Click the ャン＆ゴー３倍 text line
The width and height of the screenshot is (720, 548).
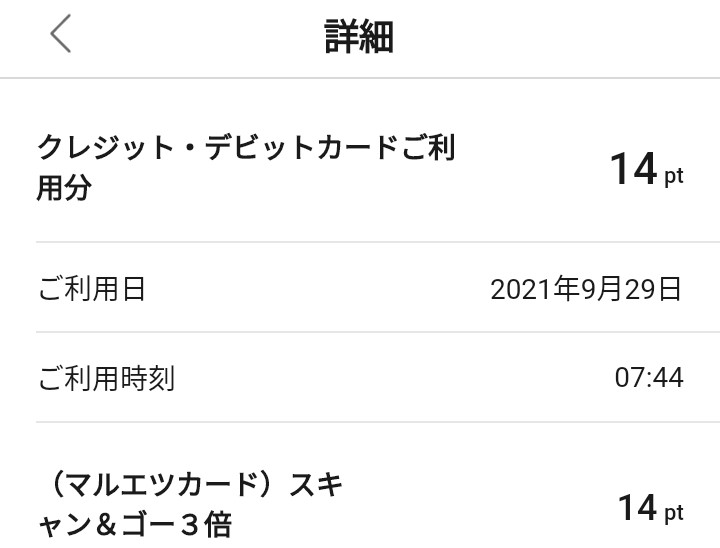coord(134,526)
